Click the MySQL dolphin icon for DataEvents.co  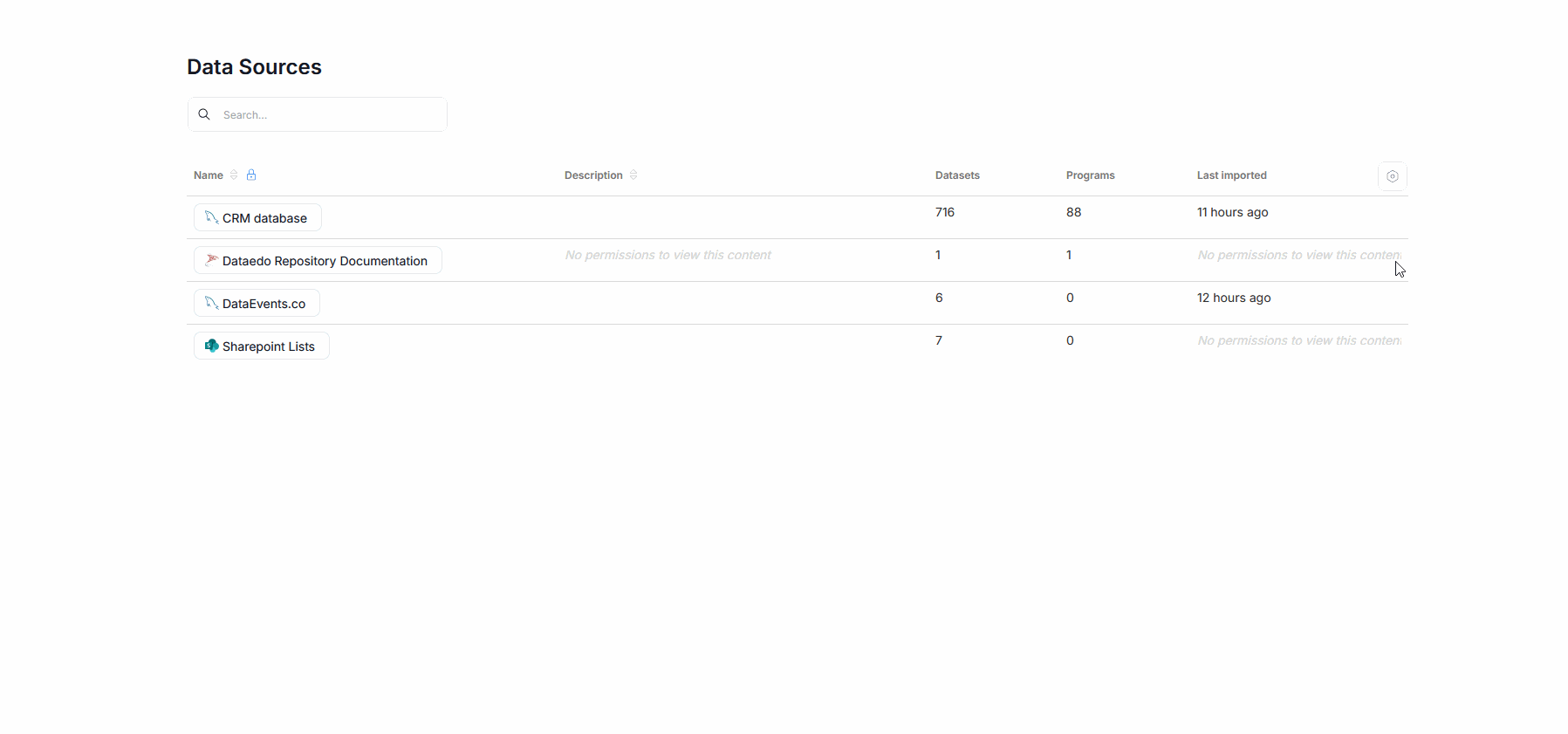click(x=211, y=303)
